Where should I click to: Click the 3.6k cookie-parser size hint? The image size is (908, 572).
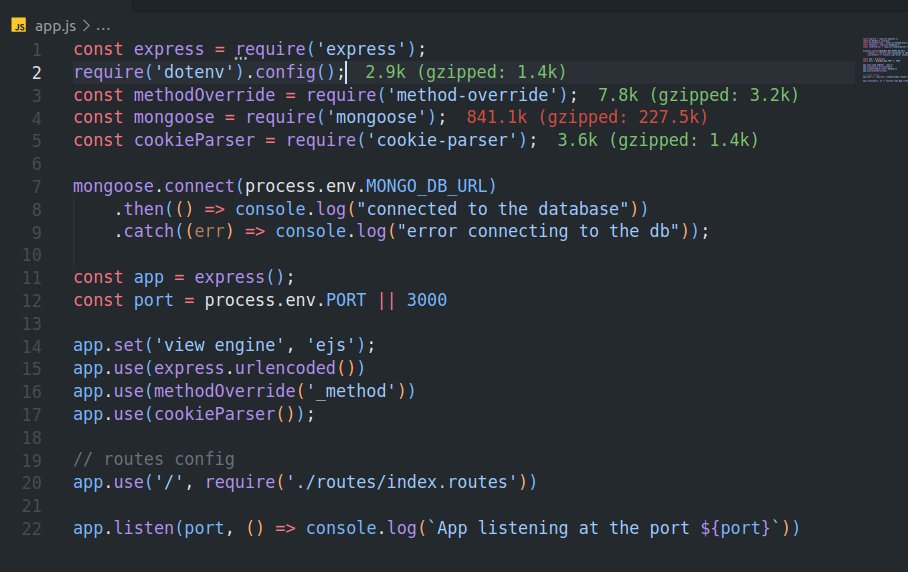[658, 140]
